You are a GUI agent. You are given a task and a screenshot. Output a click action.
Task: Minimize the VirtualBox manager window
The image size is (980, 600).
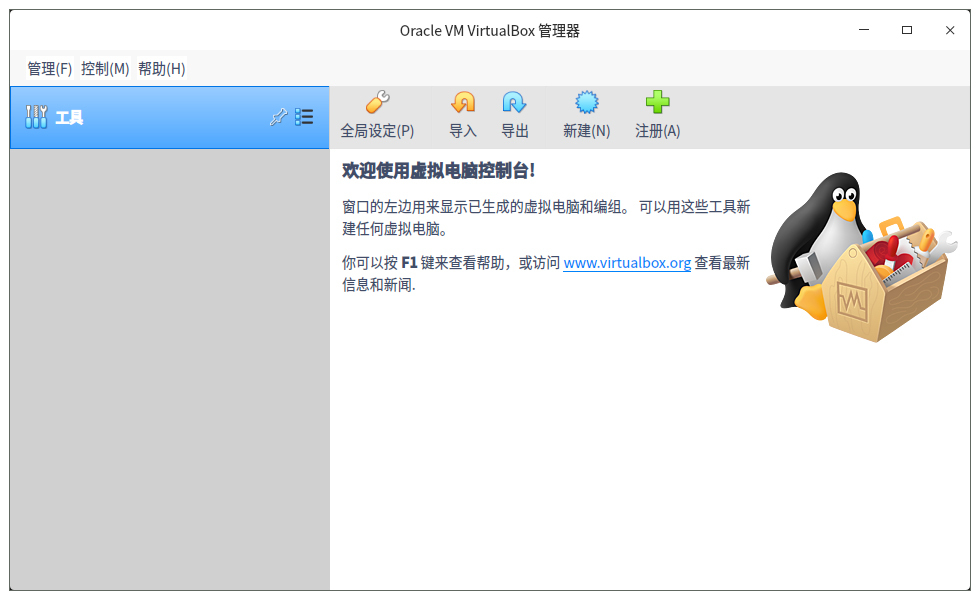tap(864, 30)
